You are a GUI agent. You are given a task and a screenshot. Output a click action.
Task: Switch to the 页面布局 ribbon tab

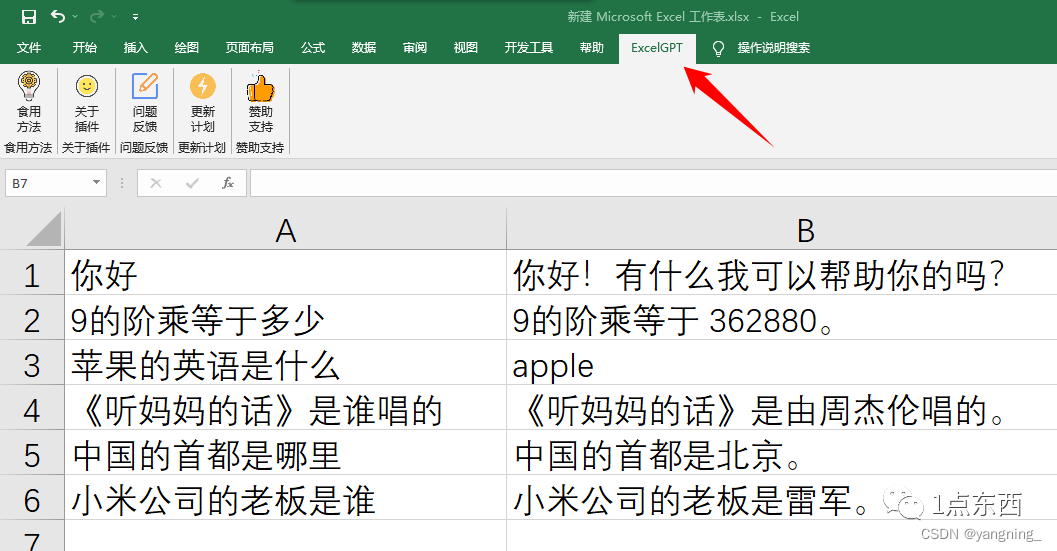point(249,48)
